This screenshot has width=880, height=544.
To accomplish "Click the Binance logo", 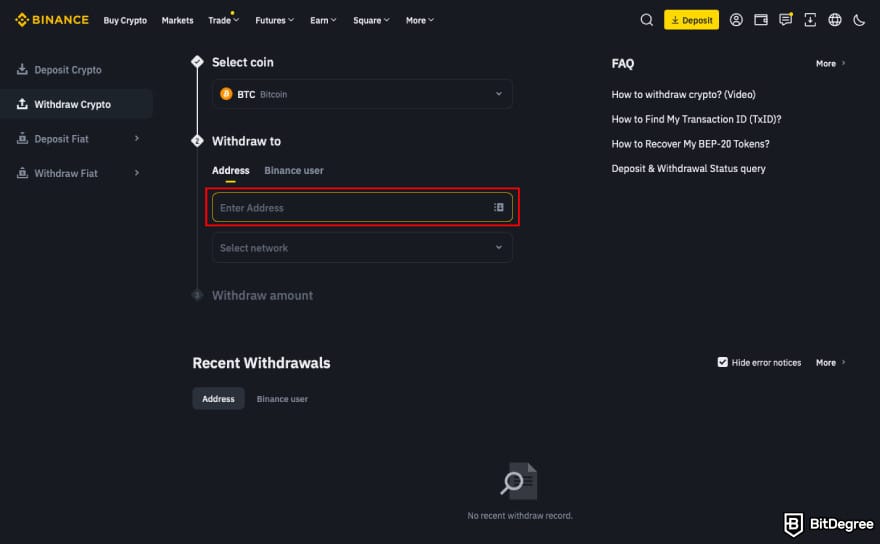I will tap(52, 20).
